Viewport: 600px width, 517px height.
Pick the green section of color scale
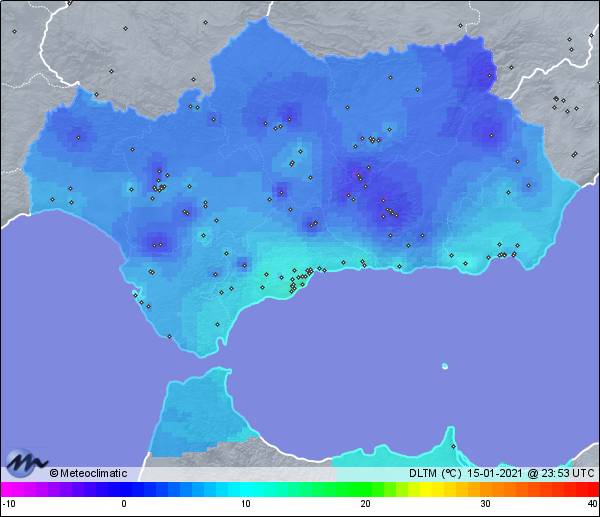click(360, 489)
